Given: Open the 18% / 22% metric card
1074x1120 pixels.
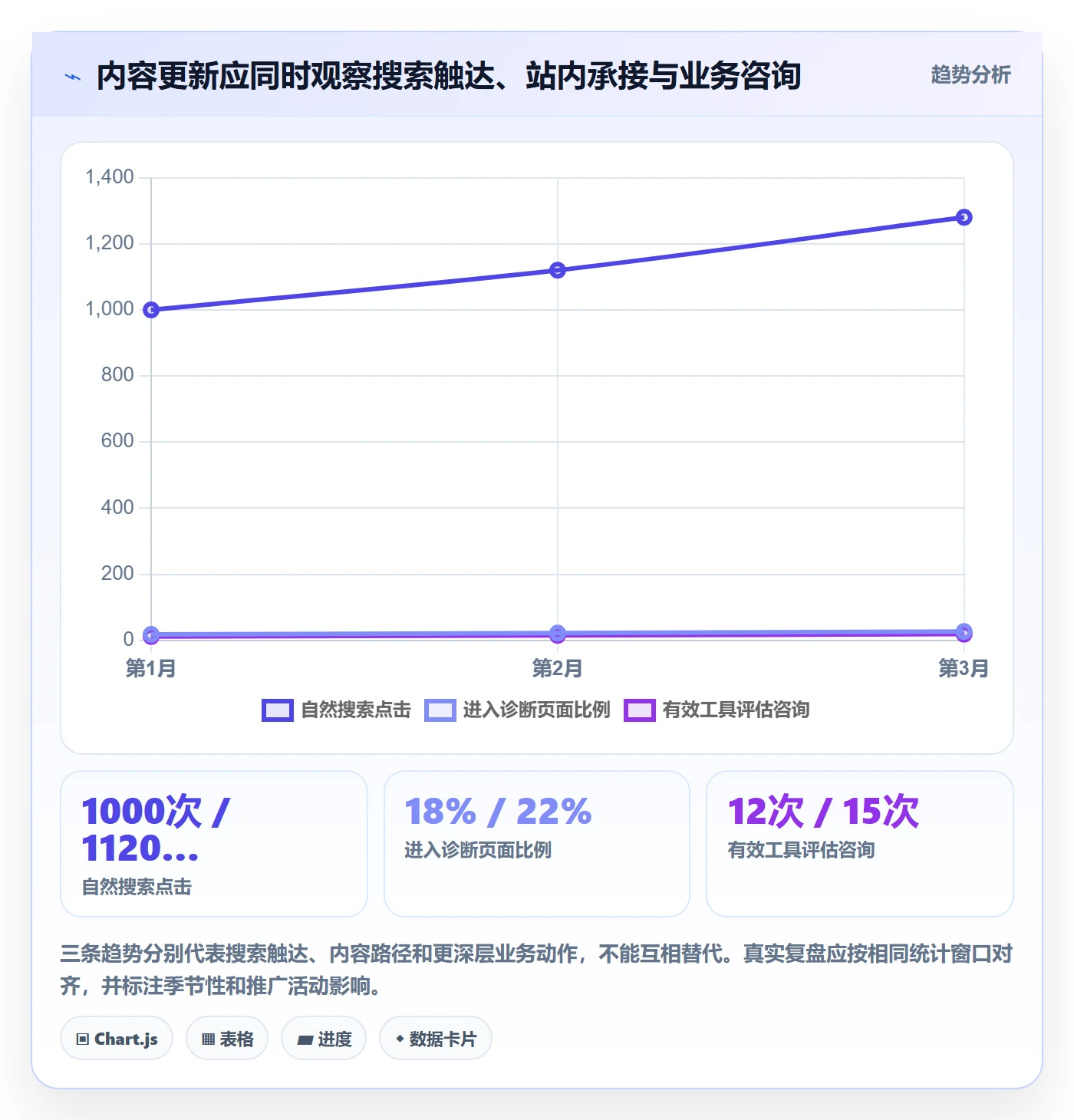Looking at the screenshot, I should click(x=537, y=844).
